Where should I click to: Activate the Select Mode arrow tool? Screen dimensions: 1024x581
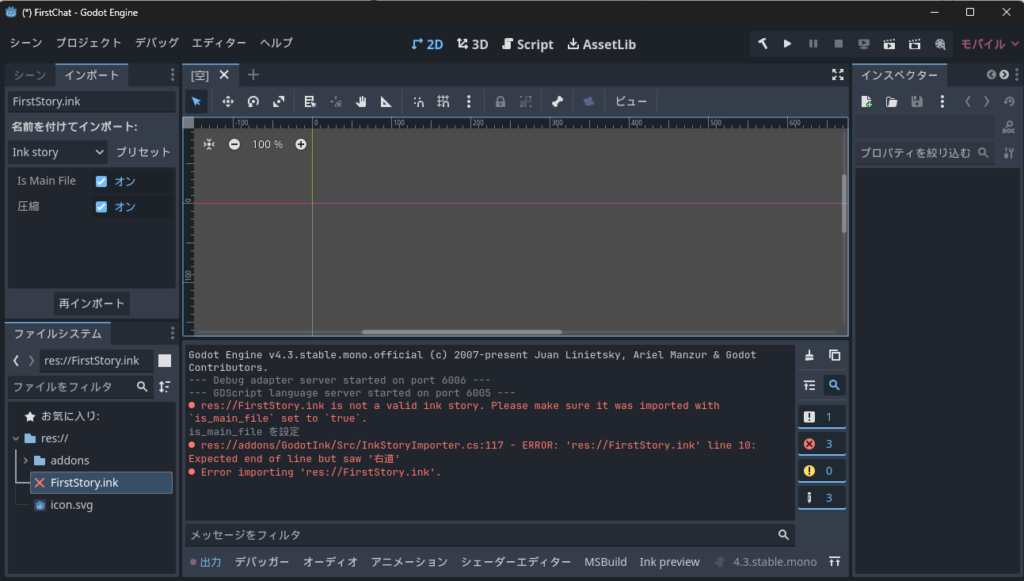[196, 101]
